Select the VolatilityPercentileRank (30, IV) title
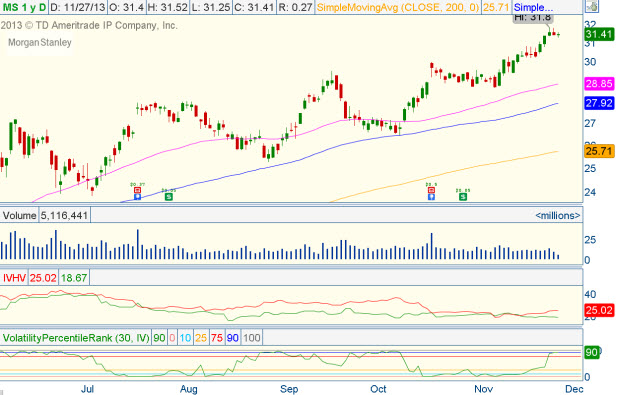 click(76, 338)
